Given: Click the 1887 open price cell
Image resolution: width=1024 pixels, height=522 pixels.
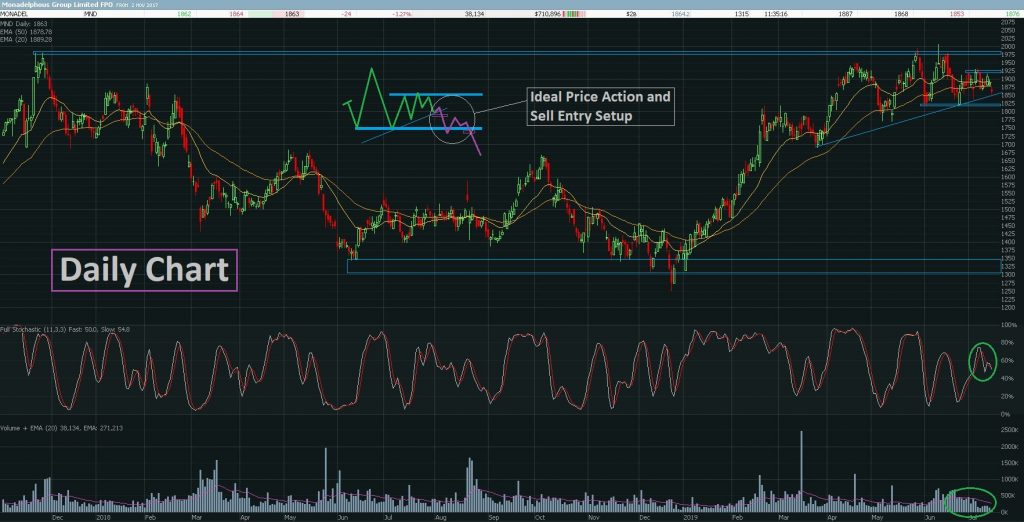Looking at the screenshot, I should coord(846,14).
